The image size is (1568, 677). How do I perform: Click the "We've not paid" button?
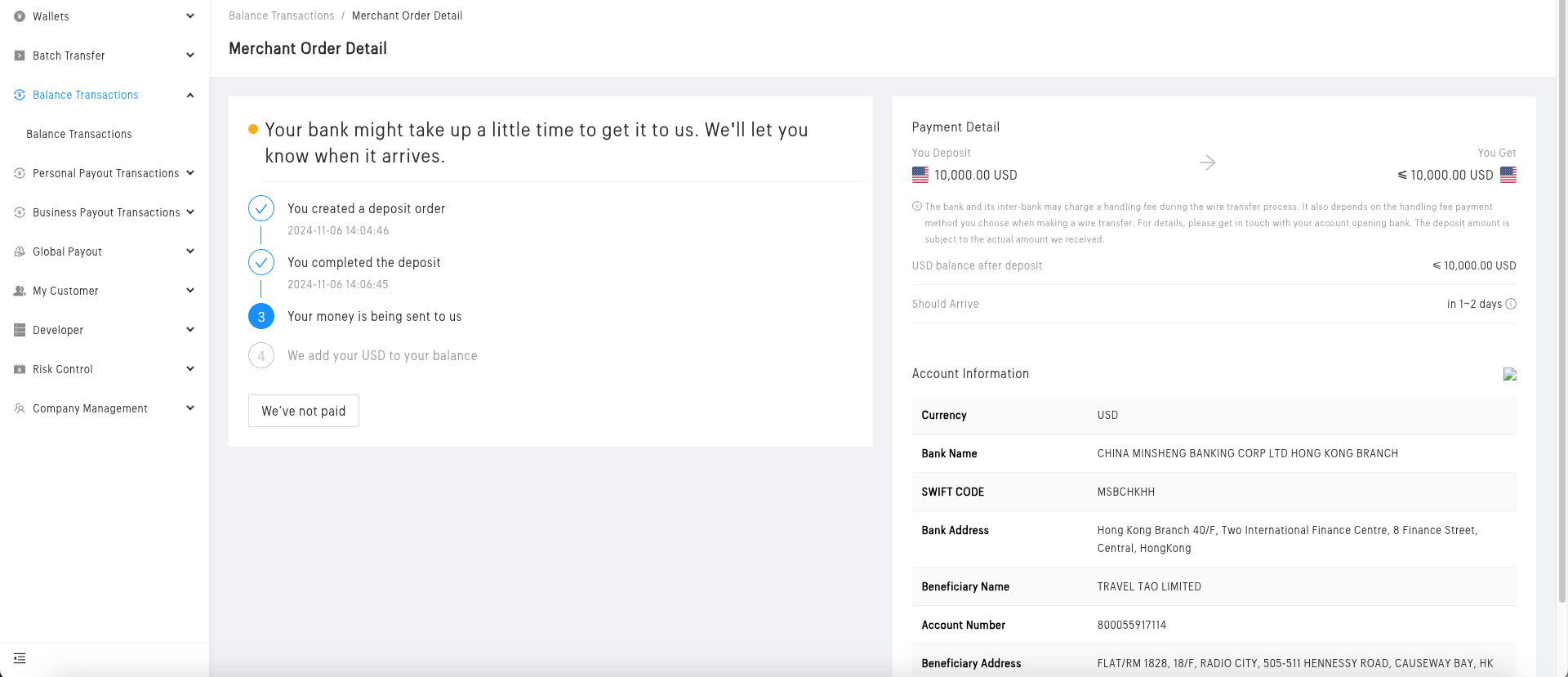click(x=303, y=411)
